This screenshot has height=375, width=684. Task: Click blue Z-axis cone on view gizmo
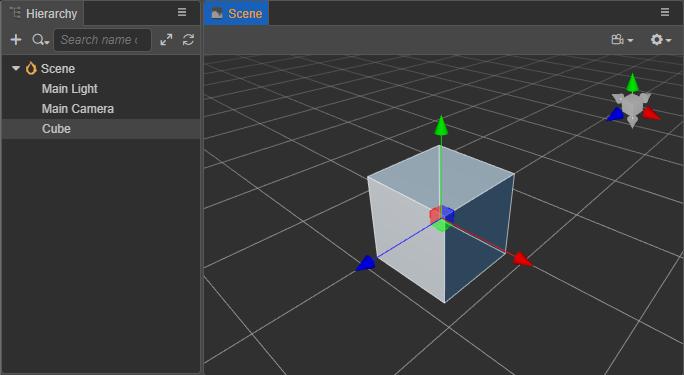[x=615, y=115]
